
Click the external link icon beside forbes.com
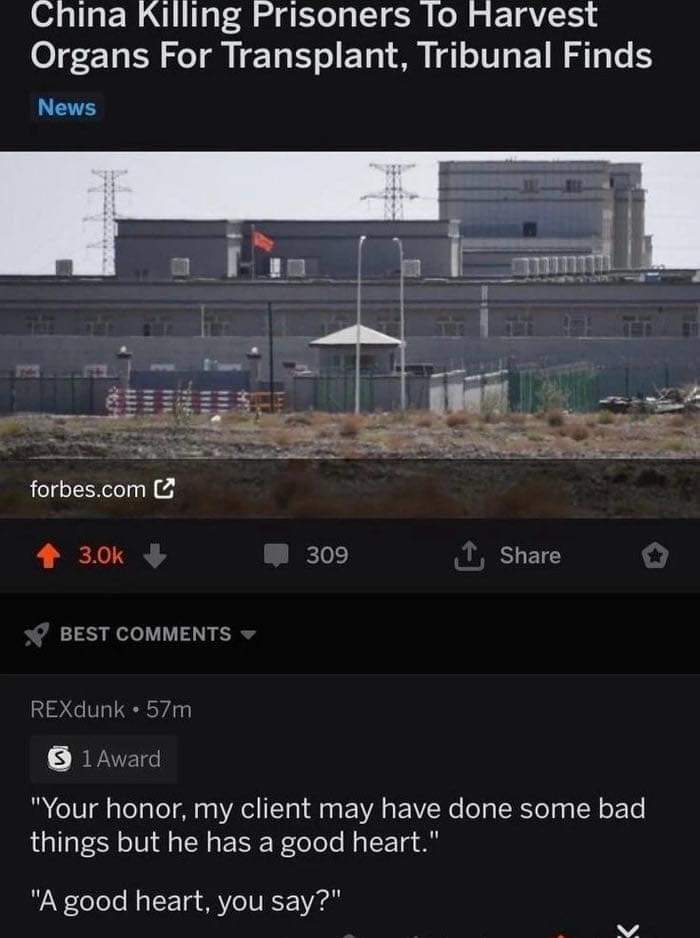pos(165,489)
